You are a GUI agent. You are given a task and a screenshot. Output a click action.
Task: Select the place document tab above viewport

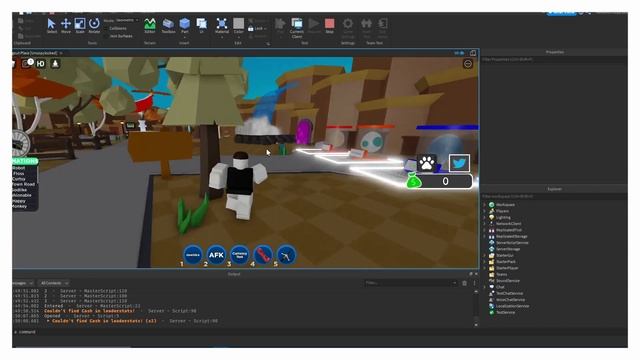[x=38, y=53]
